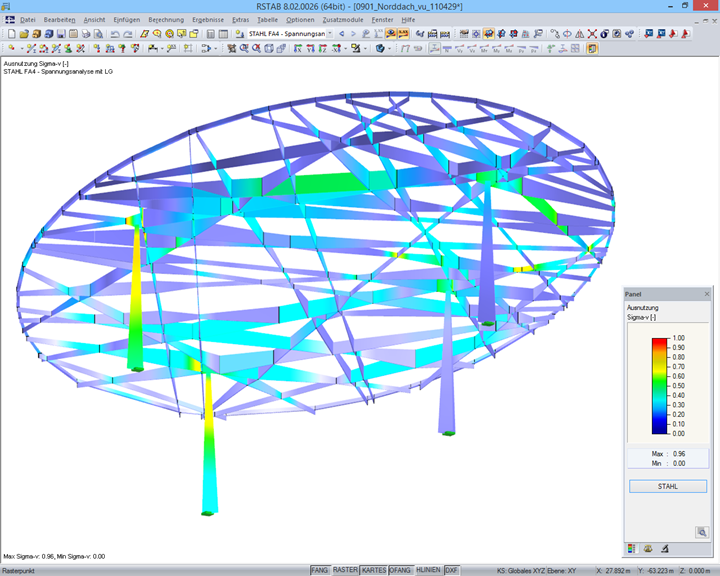The image size is (720, 576).
Task: Expand new node tool dropdown arrow
Action: tap(22, 49)
